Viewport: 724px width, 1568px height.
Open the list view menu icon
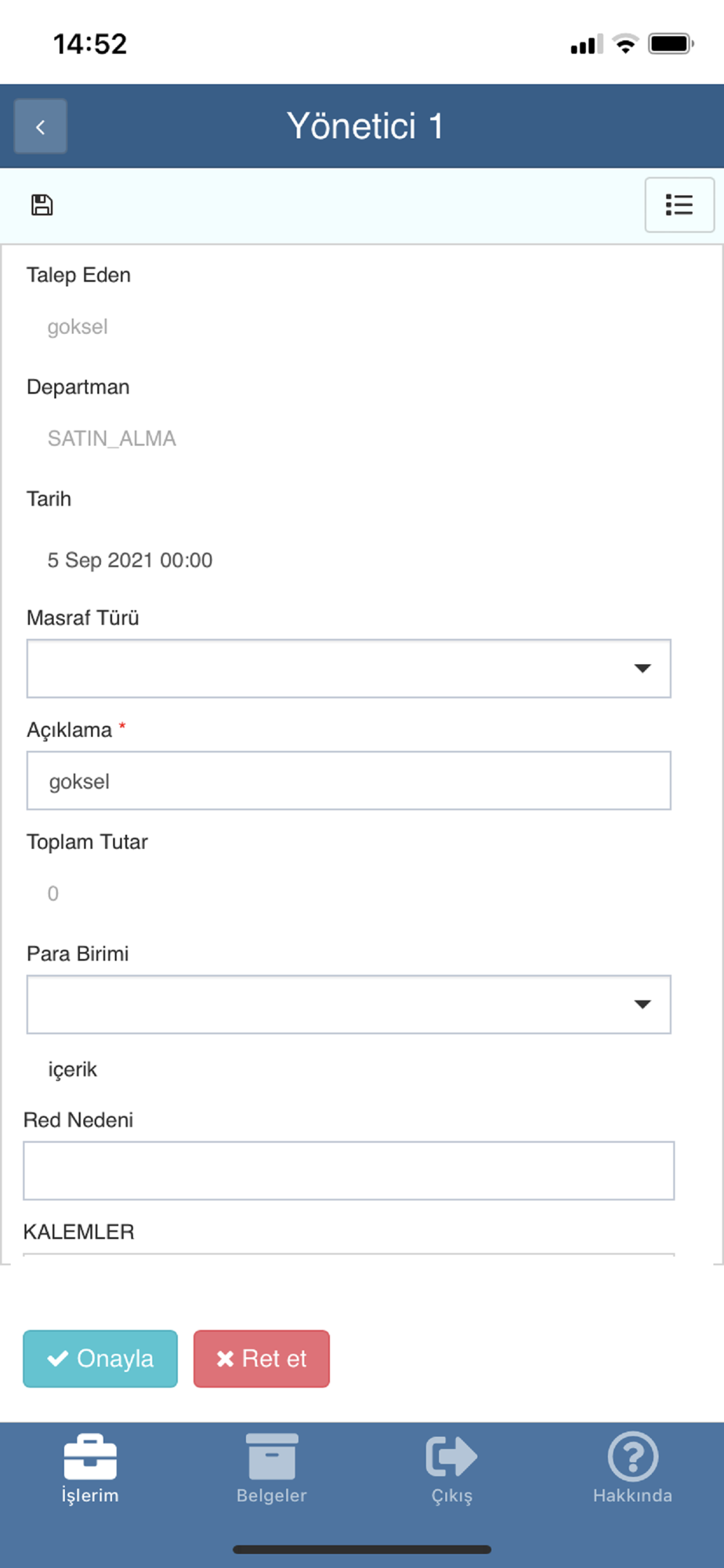(679, 205)
